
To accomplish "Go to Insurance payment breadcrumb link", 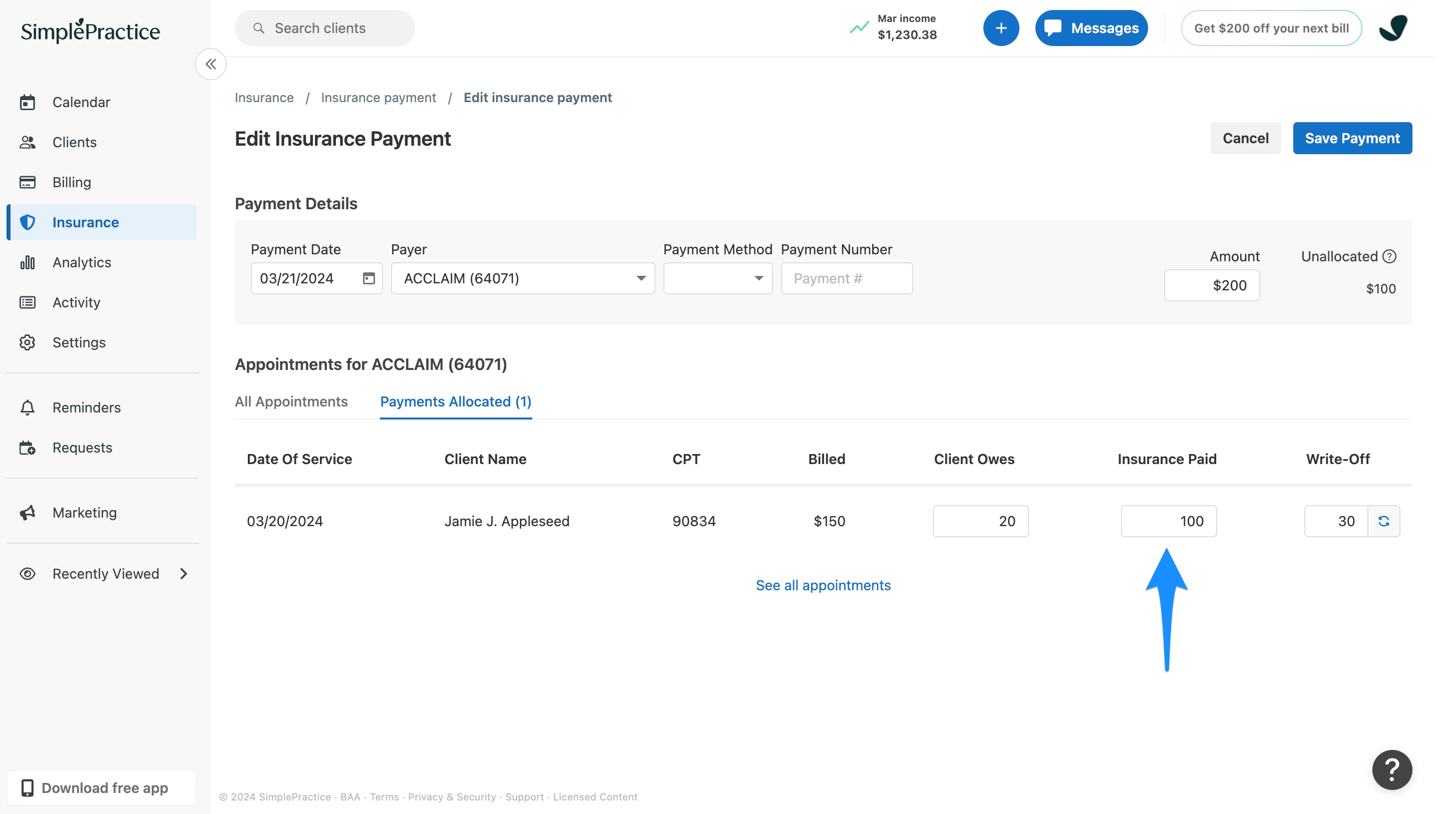I will 378,97.
